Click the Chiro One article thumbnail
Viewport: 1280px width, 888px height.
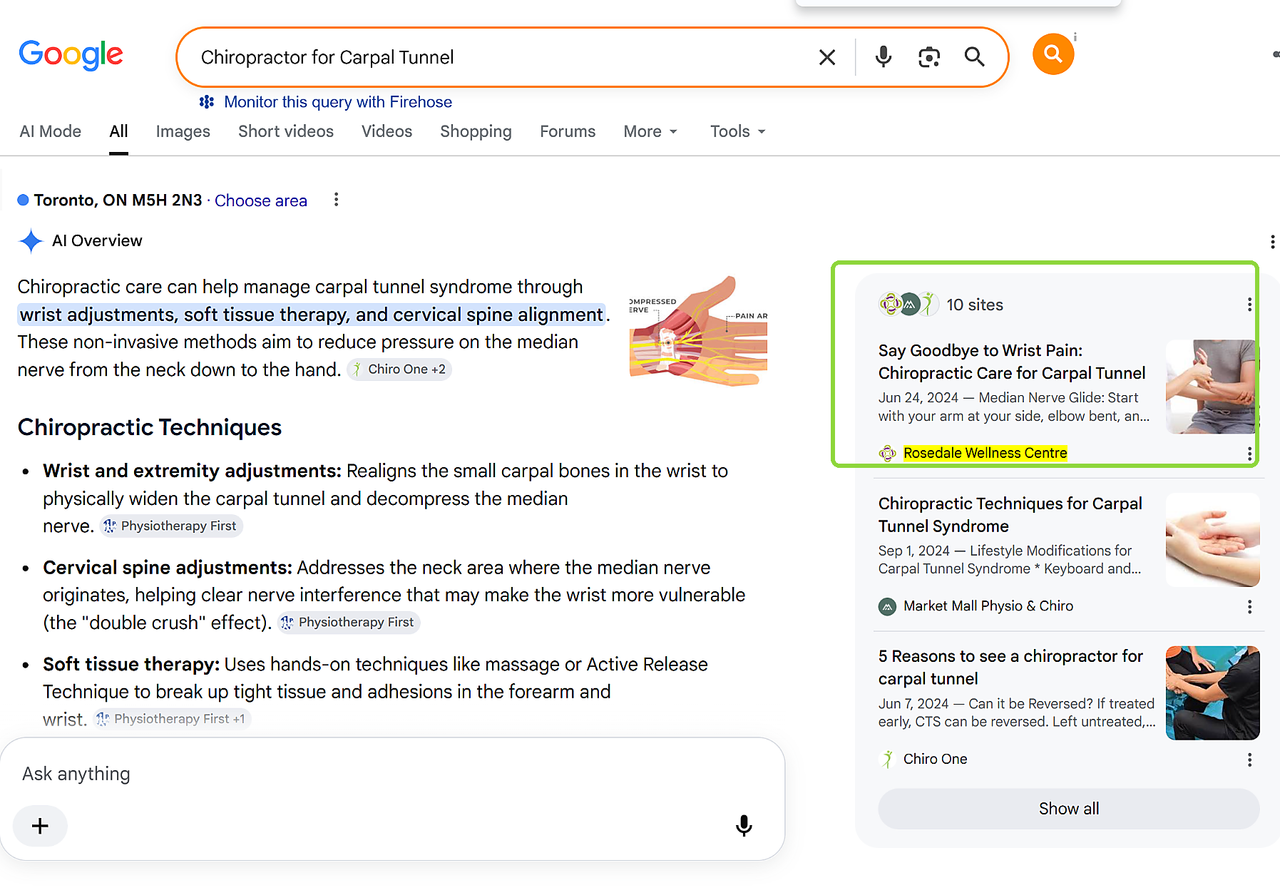(1213, 693)
